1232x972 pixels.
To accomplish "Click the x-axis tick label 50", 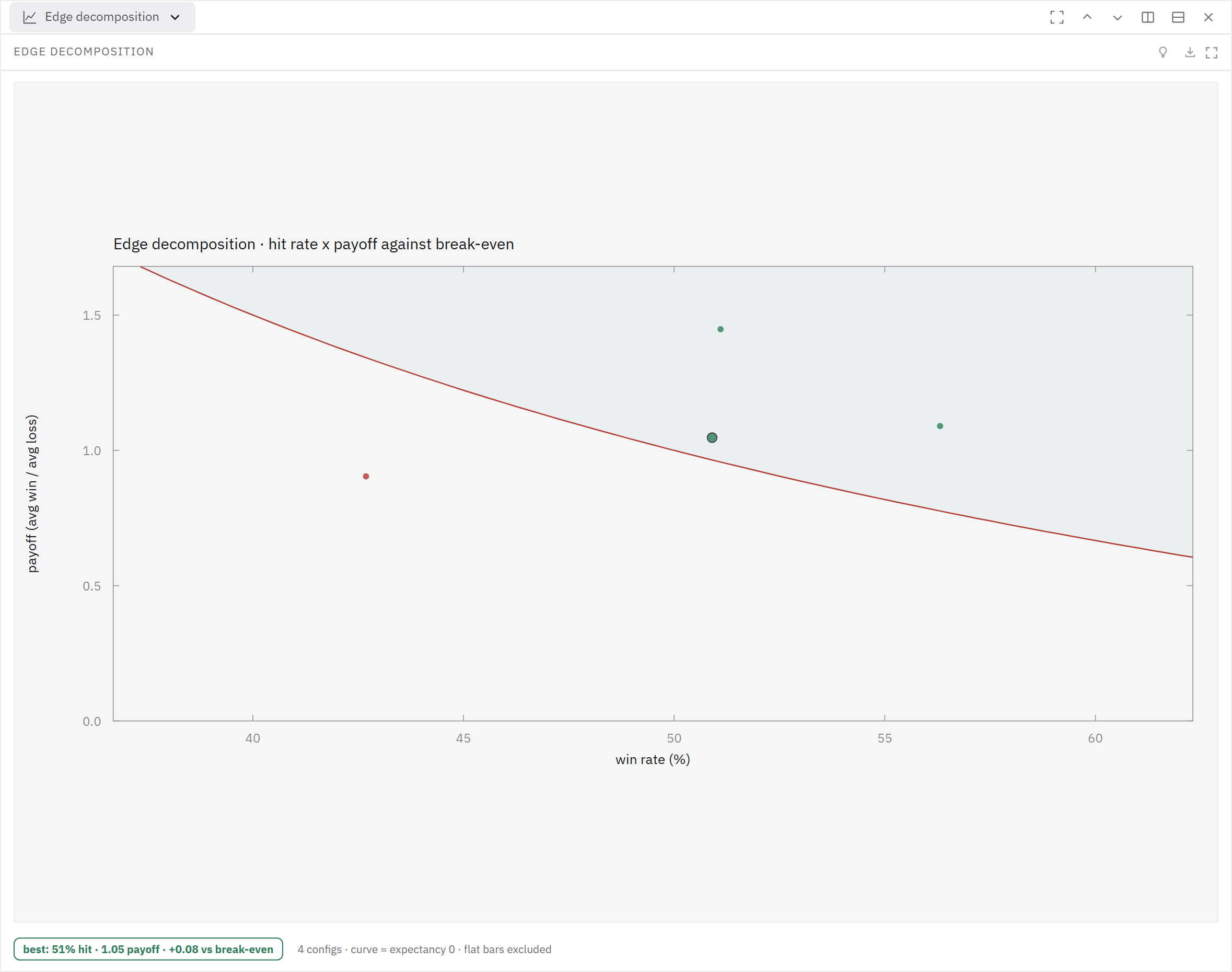I will tap(674, 738).
